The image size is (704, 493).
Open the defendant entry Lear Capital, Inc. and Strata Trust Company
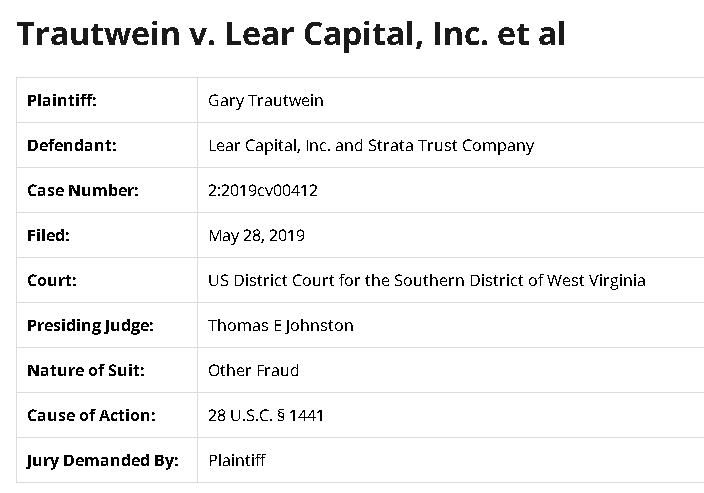[x=371, y=145]
